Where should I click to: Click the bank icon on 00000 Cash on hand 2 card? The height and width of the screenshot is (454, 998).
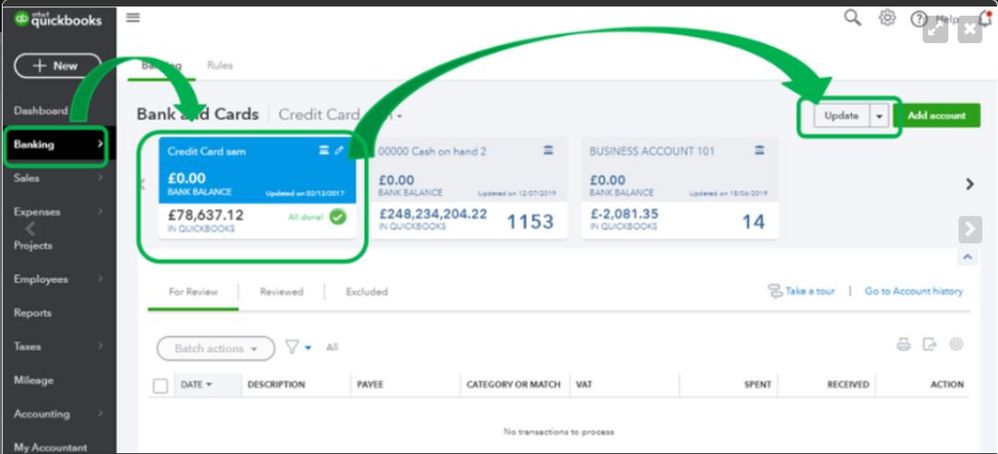coord(548,150)
